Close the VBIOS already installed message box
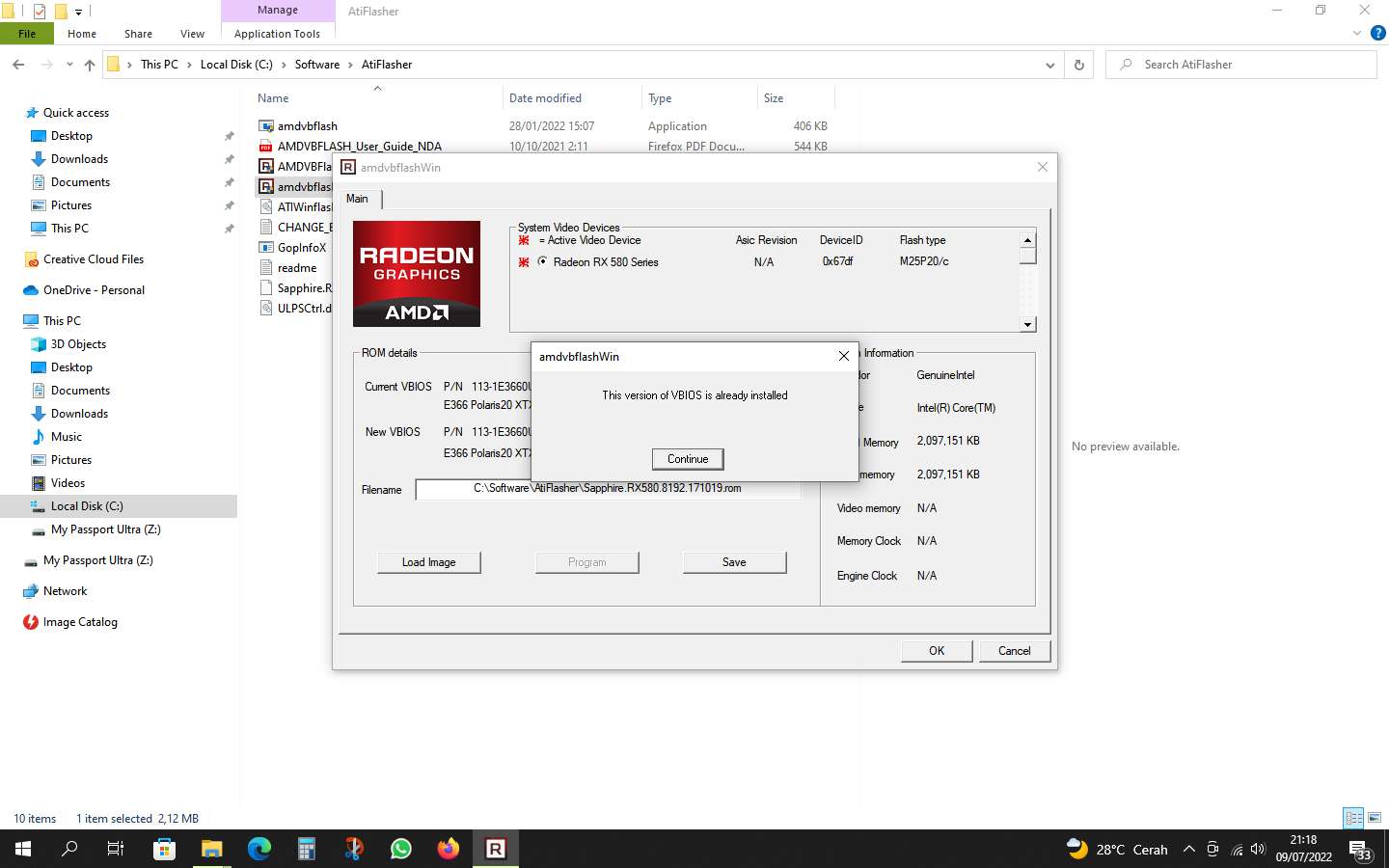 [844, 356]
